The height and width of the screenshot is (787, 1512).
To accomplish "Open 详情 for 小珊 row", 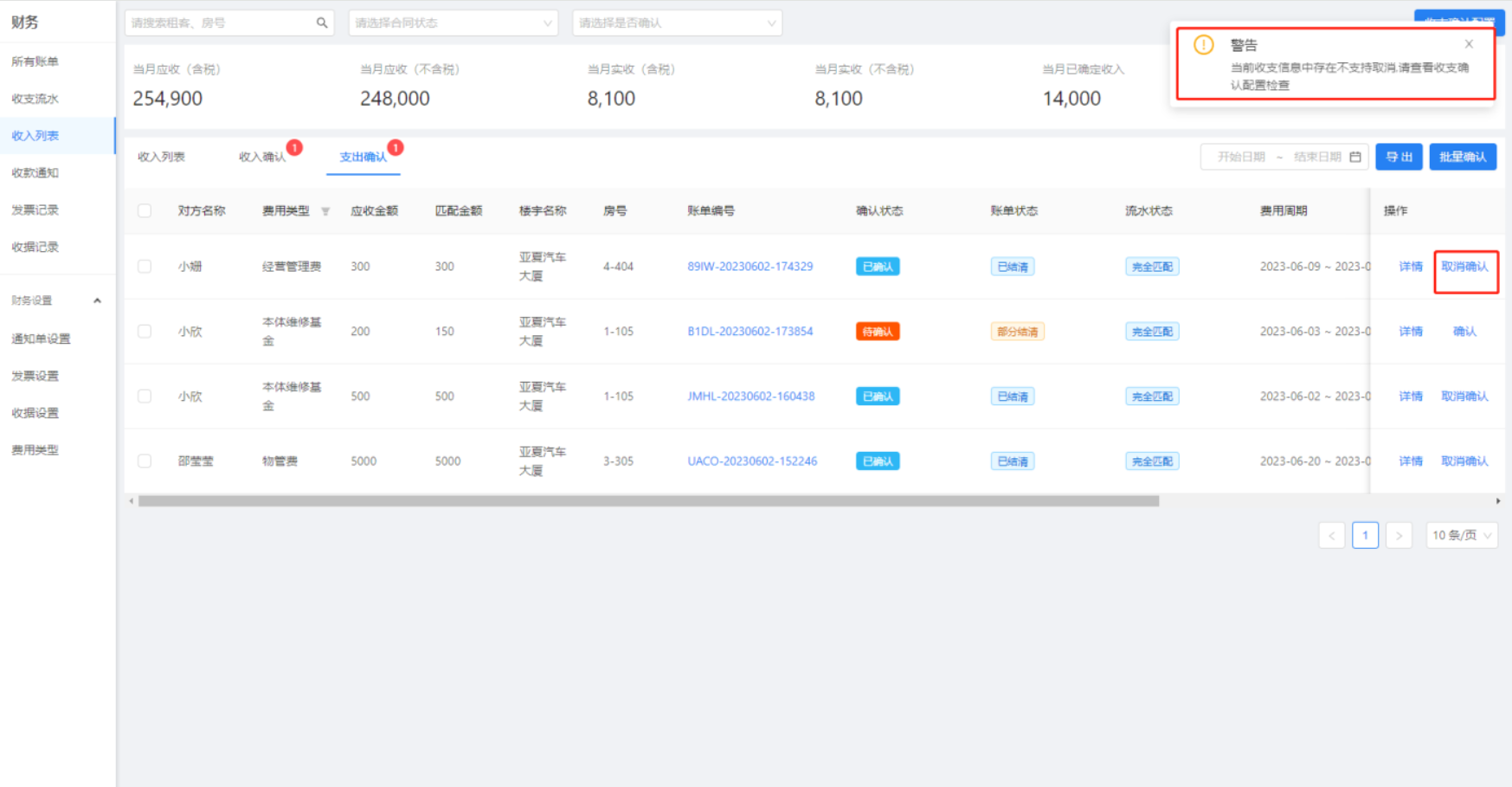I will [1411, 267].
